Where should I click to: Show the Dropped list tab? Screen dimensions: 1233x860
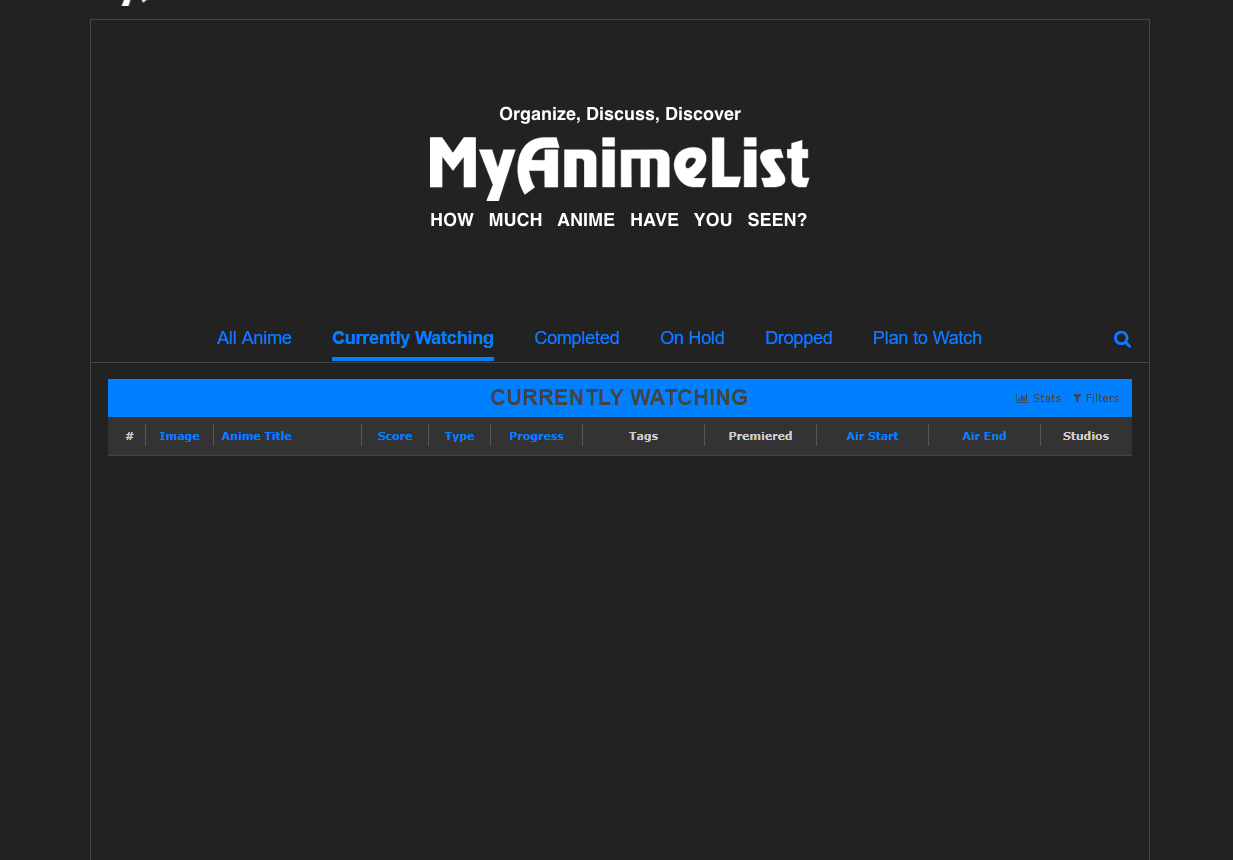[799, 338]
